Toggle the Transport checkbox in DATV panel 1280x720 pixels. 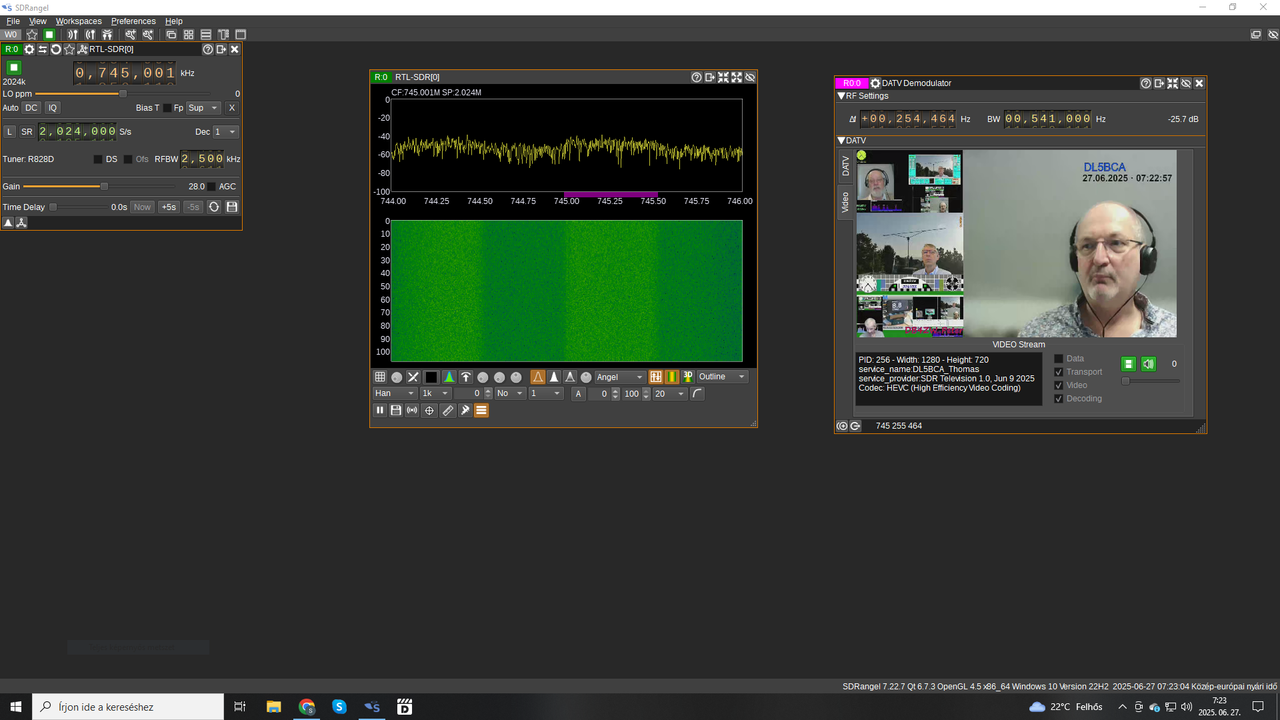point(1059,372)
